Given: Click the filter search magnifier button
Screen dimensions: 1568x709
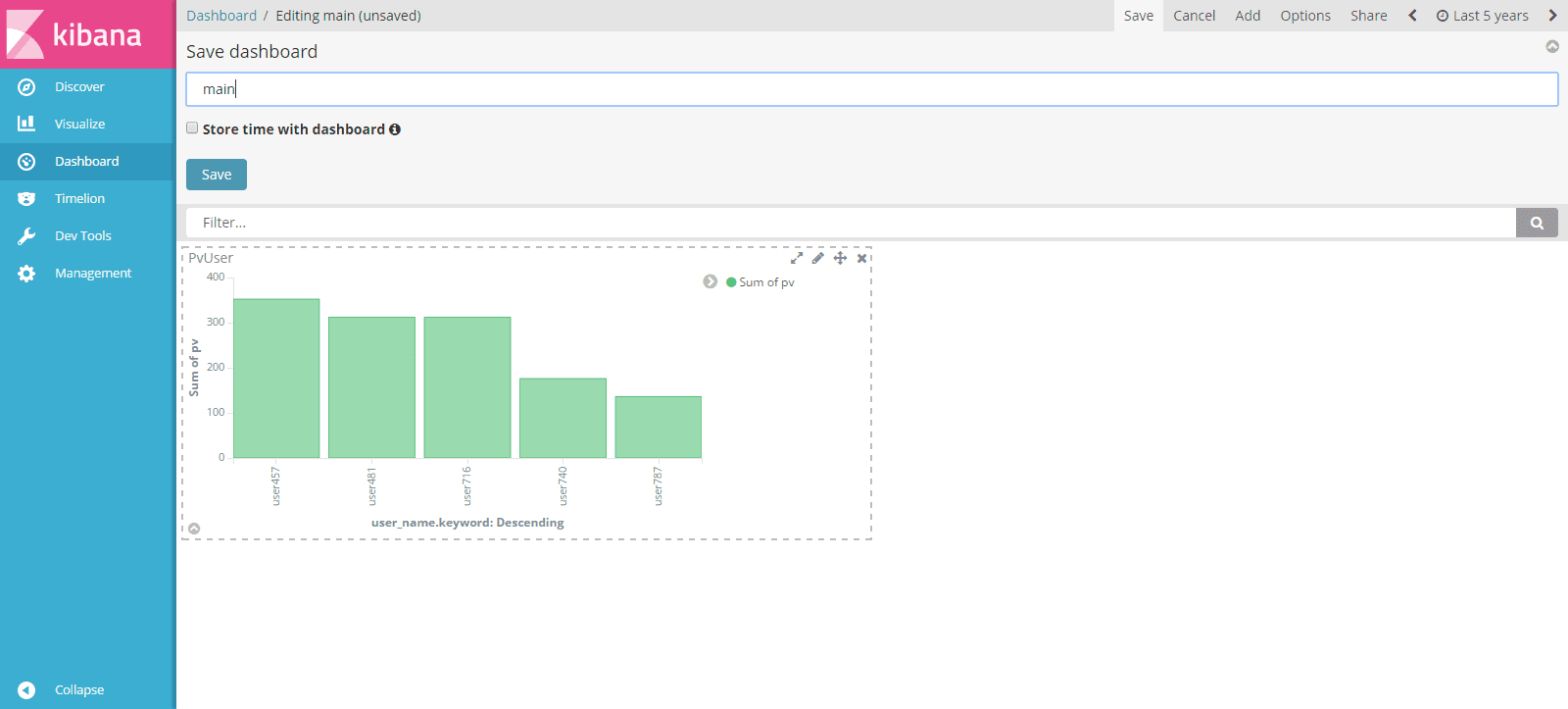Looking at the screenshot, I should 1537,223.
